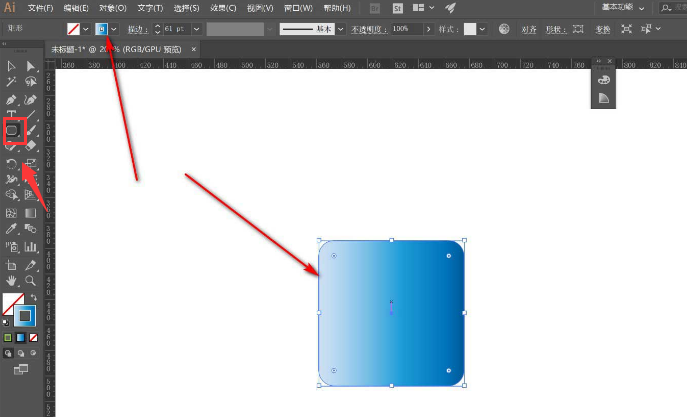Image resolution: width=687 pixels, height=417 pixels.
Task: Open Adobe Stock via St icon
Action: [397, 8]
